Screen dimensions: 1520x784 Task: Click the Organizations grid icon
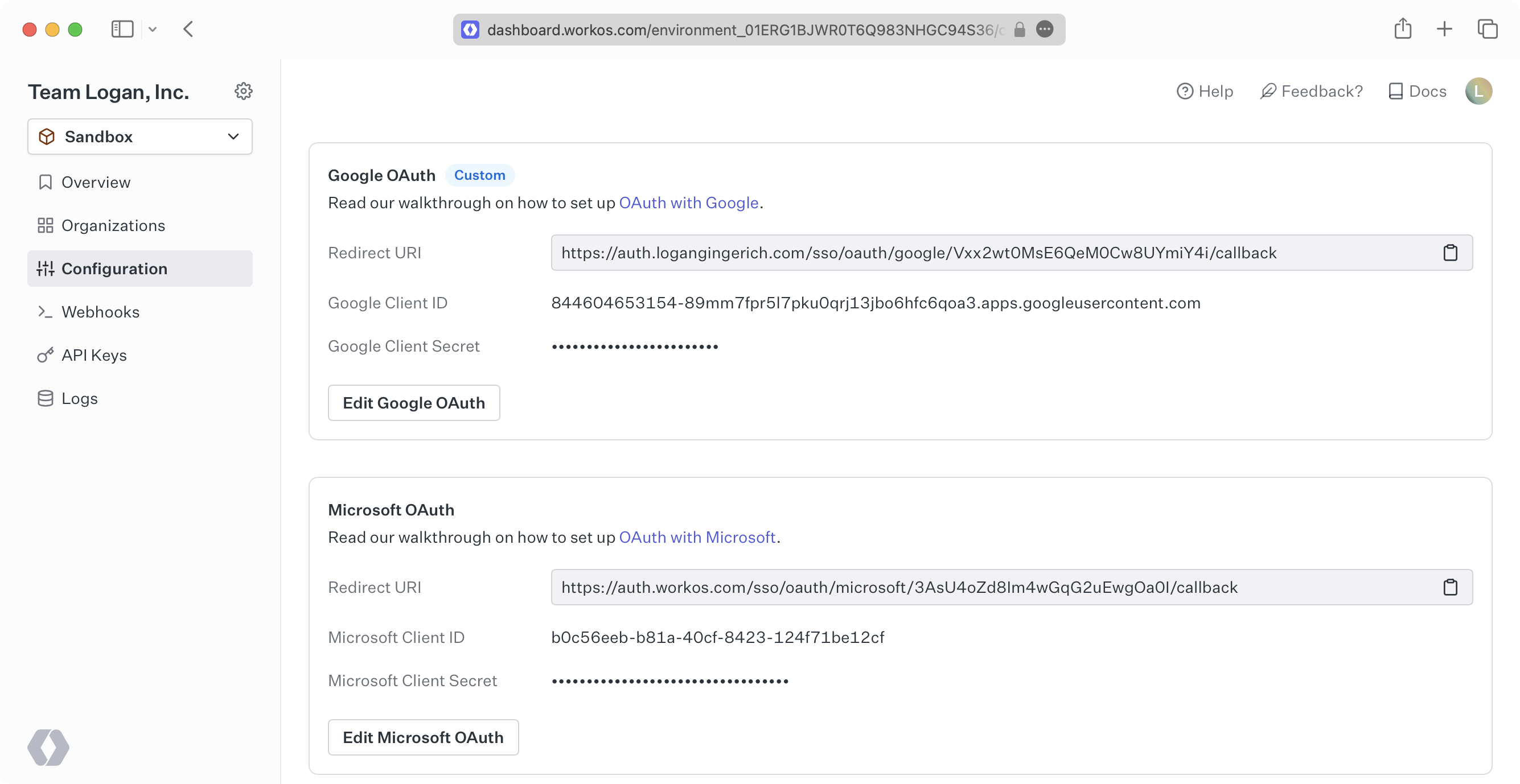(45, 225)
